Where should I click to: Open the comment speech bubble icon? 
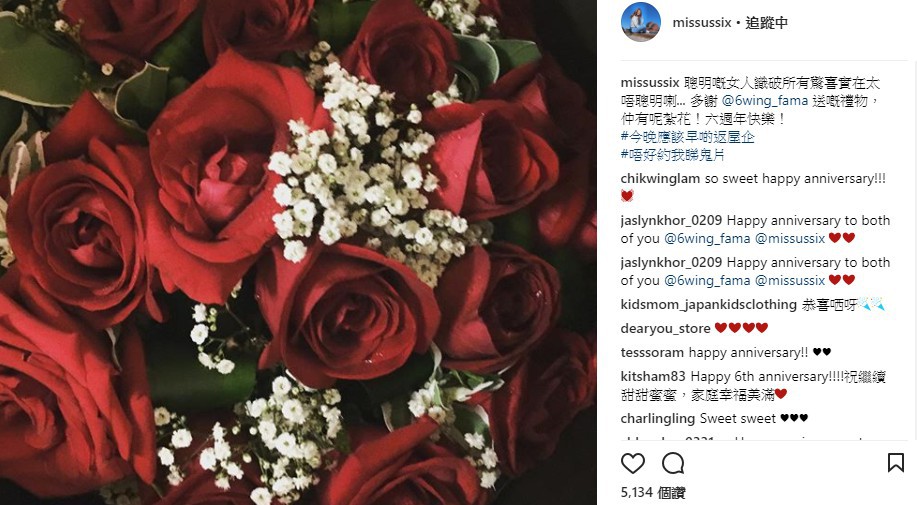point(673,464)
